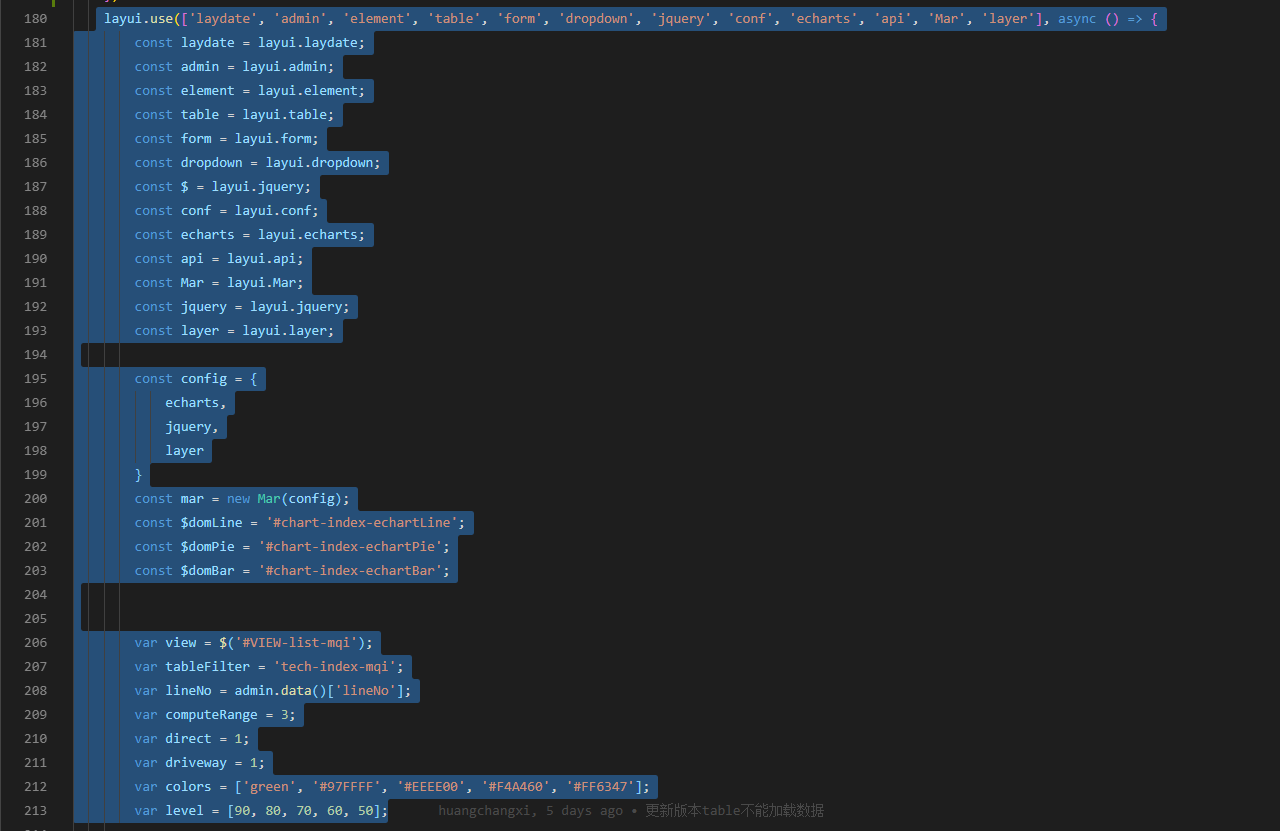Click line number 180 in the gutter
The width and height of the screenshot is (1280, 831).
[x=35, y=19]
